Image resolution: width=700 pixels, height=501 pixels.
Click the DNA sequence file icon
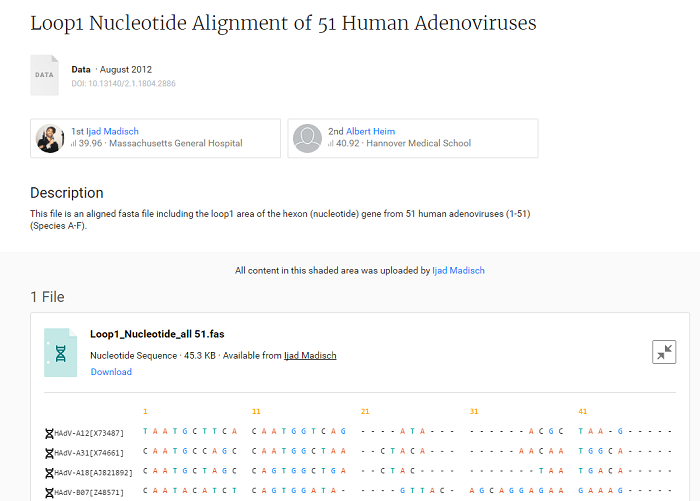point(60,352)
